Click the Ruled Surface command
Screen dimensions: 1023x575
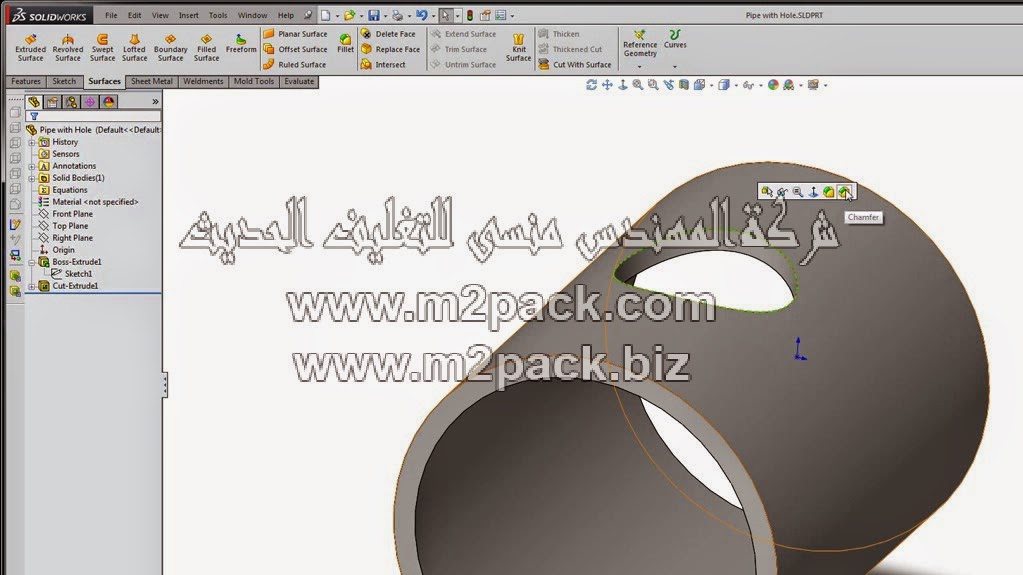pyautogui.click(x=295, y=65)
